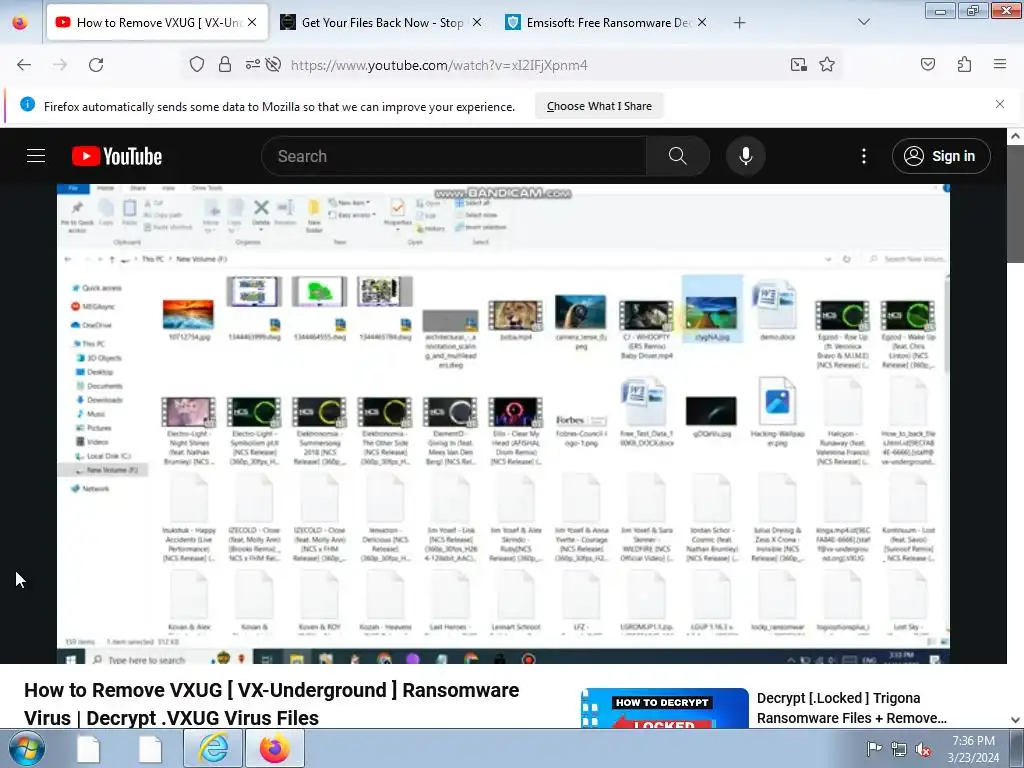This screenshot has height=768, width=1024.
Task: Click the scrollbar down arrow
Action: point(1015,720)
